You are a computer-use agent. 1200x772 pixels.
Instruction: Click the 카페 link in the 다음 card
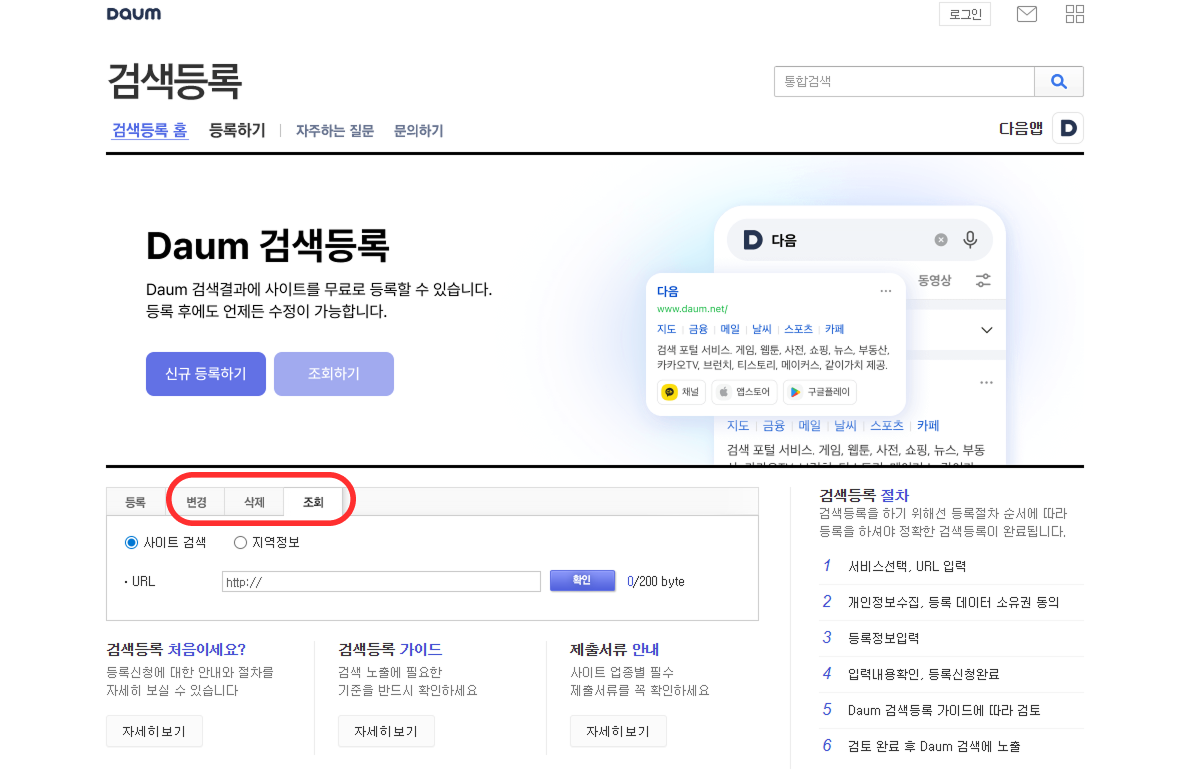pyautogui.click(x=834, y=329)
